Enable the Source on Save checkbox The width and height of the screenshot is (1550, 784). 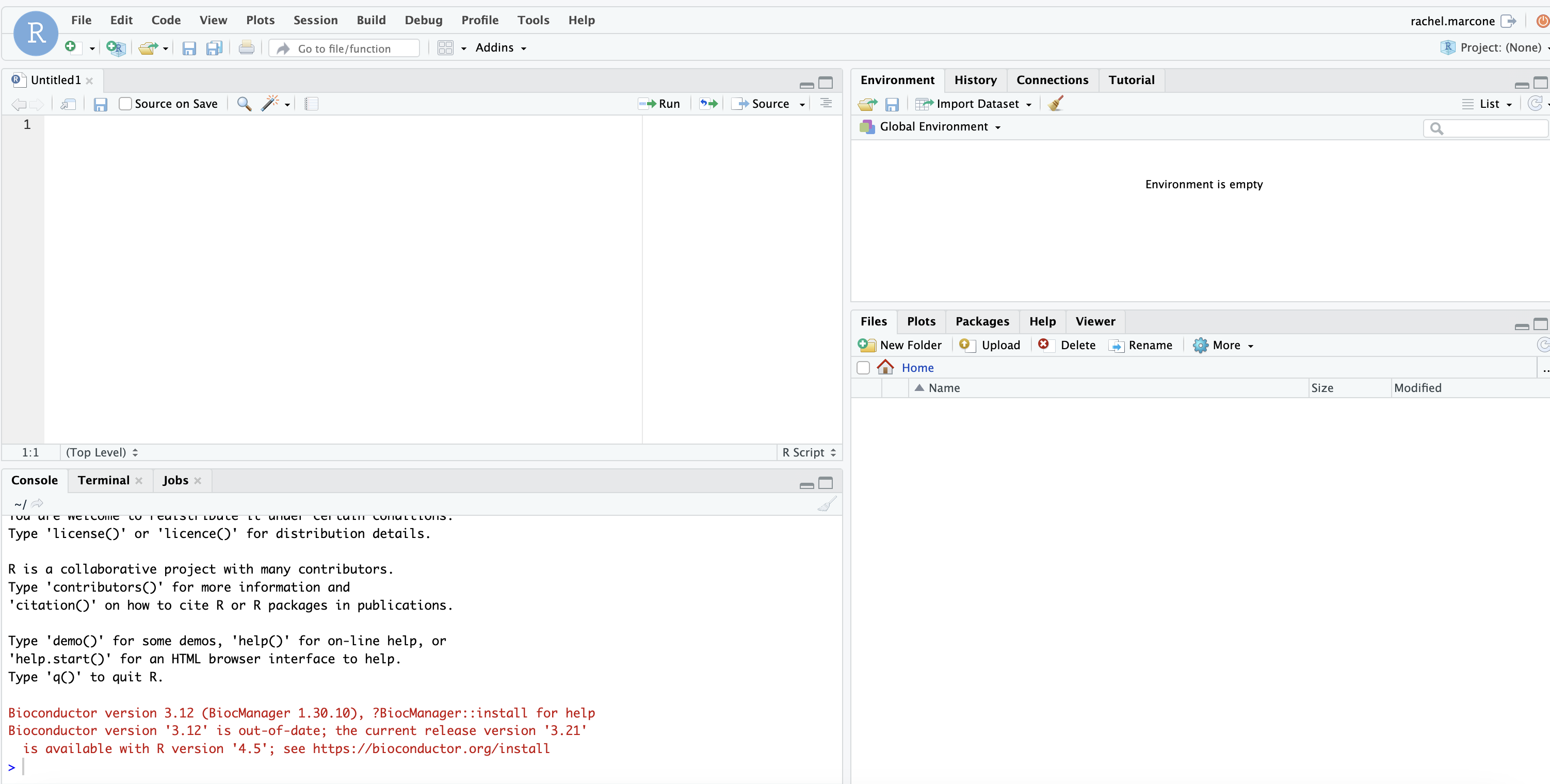pos(125,104)
